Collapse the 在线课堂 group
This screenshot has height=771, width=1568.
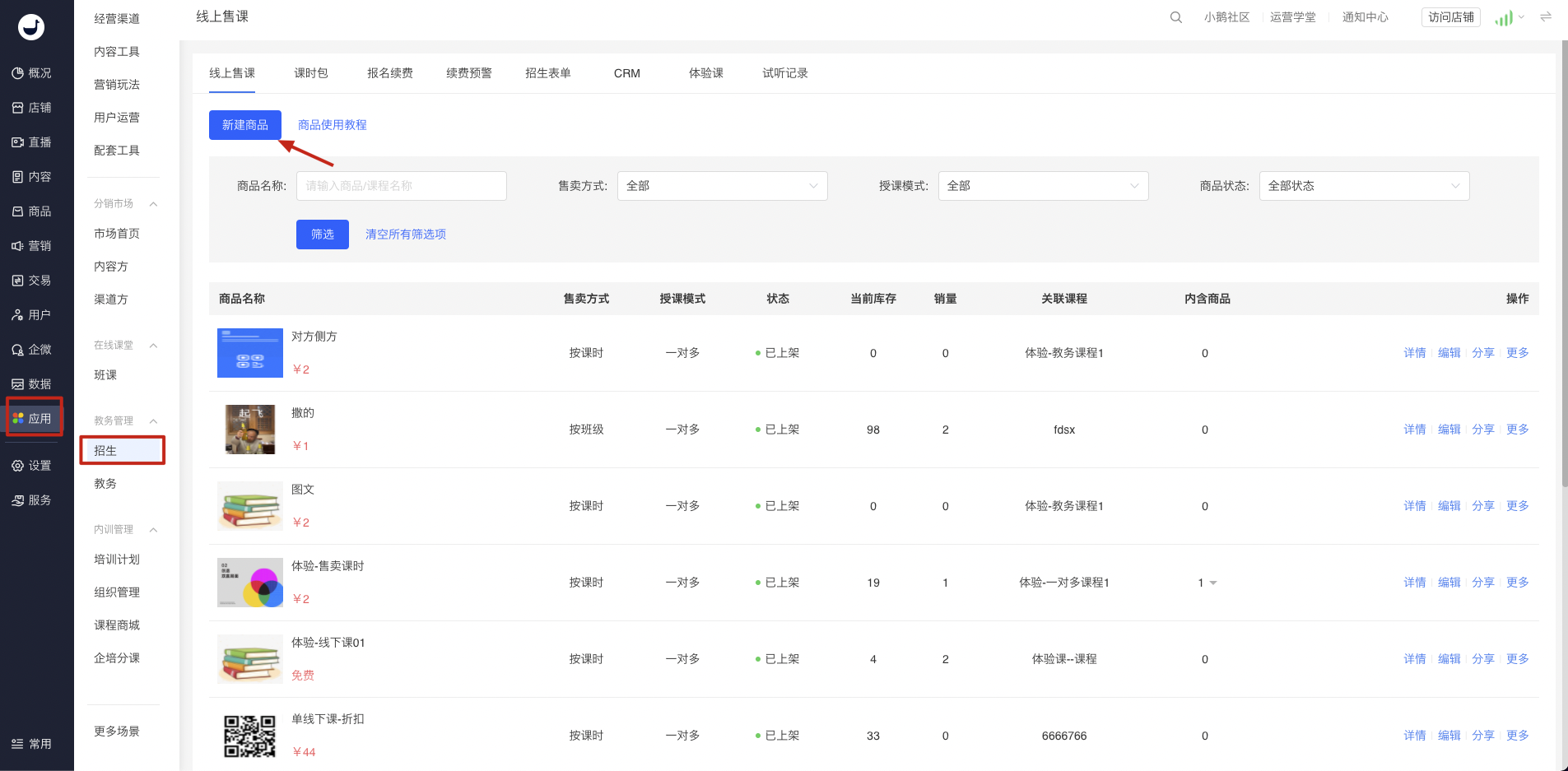tap(153, 346)
